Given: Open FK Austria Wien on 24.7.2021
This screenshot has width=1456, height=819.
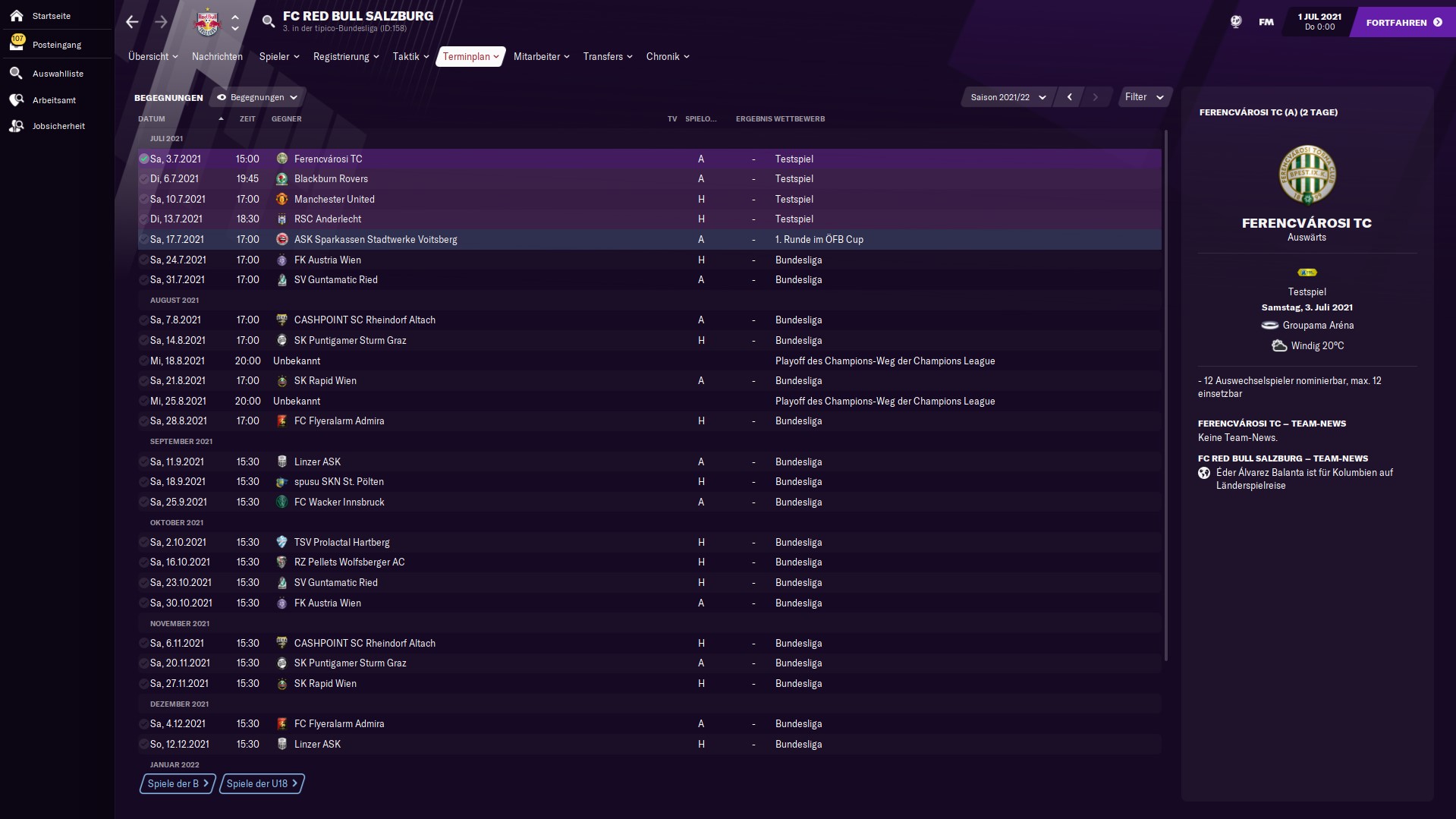Looking at the screenshot, I should click(x=327, y=260).
